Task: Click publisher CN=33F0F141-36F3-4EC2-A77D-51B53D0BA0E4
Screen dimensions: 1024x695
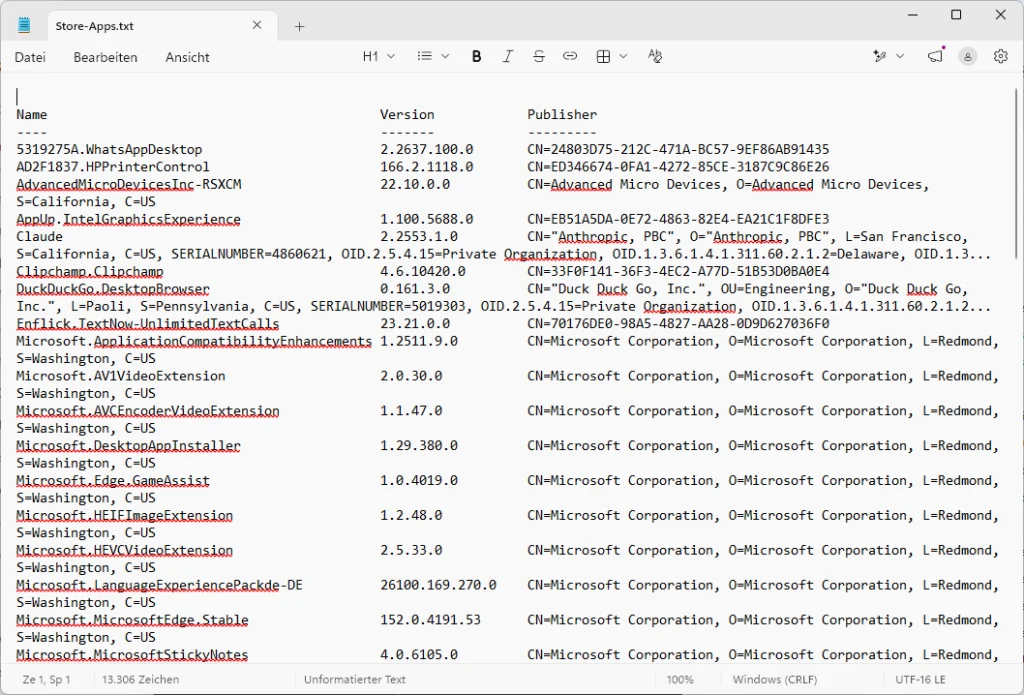Action: coord(678,271)
